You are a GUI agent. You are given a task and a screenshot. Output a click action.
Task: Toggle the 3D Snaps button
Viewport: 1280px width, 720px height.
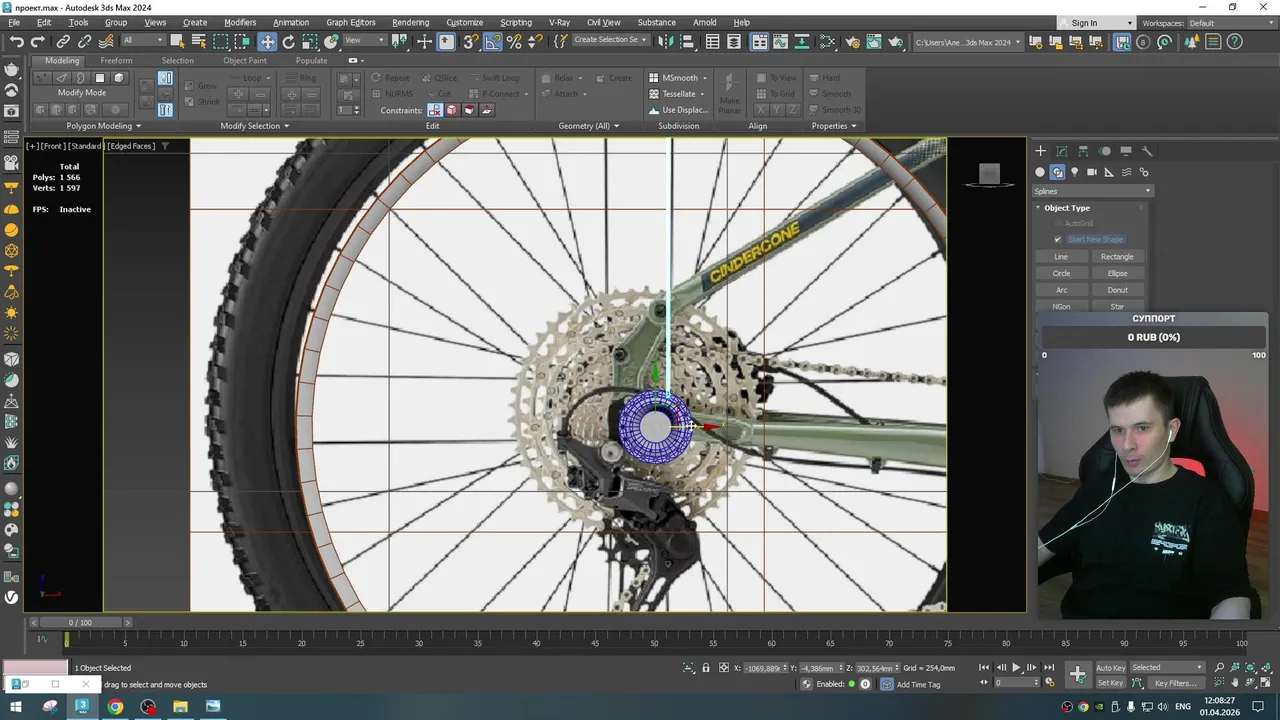(x=470, y=41)
